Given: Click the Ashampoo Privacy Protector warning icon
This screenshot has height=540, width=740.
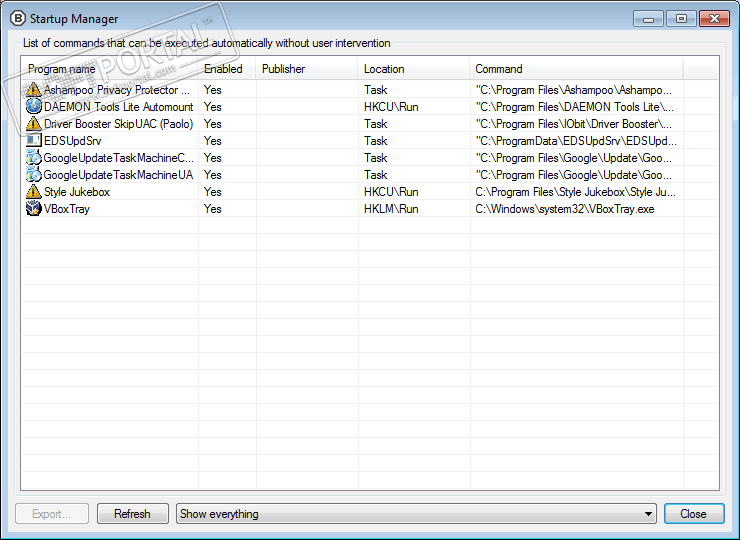Looking at the screenshot, I should 34,89.
